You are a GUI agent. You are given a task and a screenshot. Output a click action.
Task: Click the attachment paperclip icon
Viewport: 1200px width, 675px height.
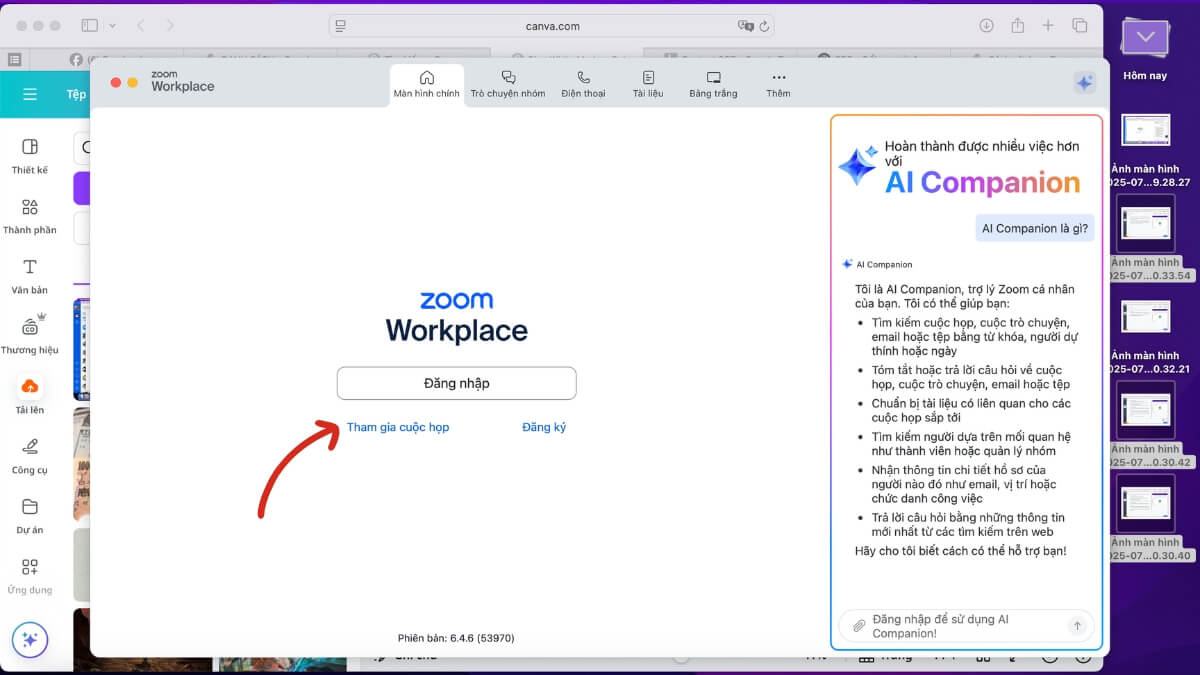click(x=858, y=626)
